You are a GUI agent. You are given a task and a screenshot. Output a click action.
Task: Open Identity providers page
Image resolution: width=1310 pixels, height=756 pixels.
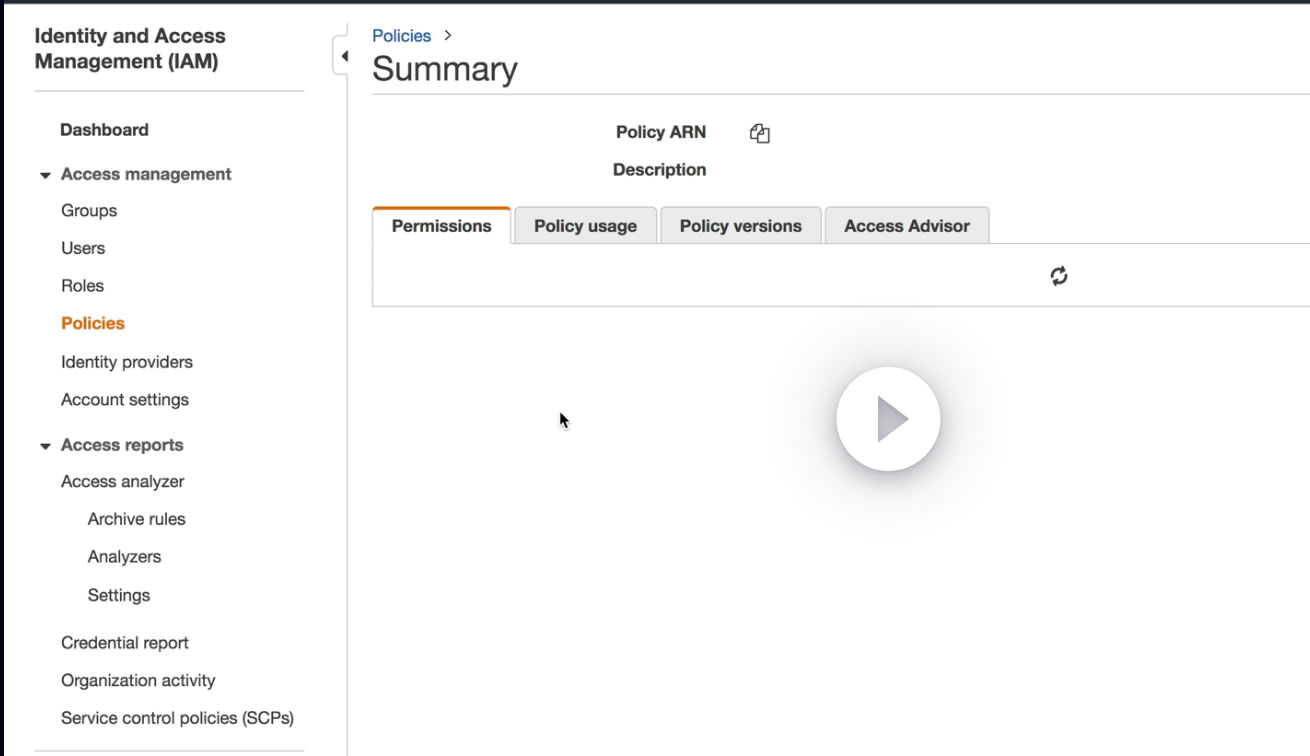[x=127, y=362]
